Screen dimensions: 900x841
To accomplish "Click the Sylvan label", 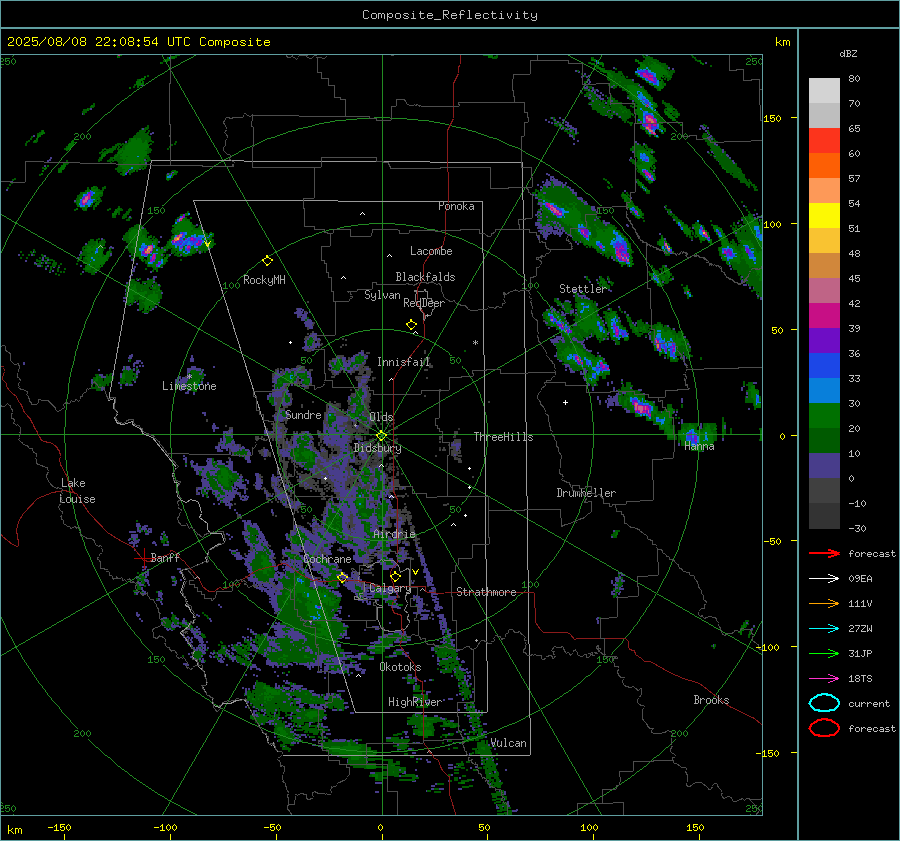I will pos(382,296).
